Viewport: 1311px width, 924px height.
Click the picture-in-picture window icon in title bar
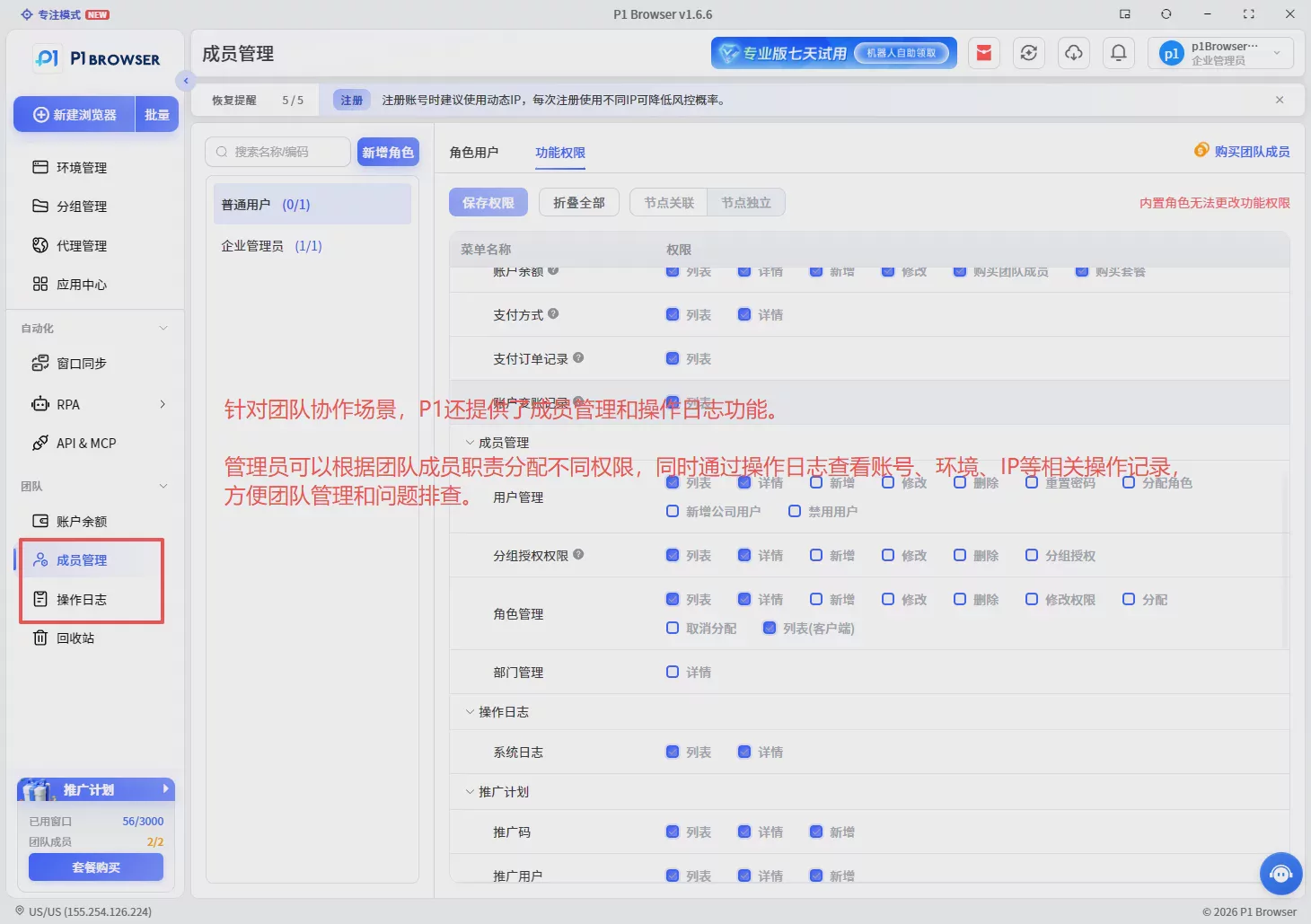(1125, 14)
